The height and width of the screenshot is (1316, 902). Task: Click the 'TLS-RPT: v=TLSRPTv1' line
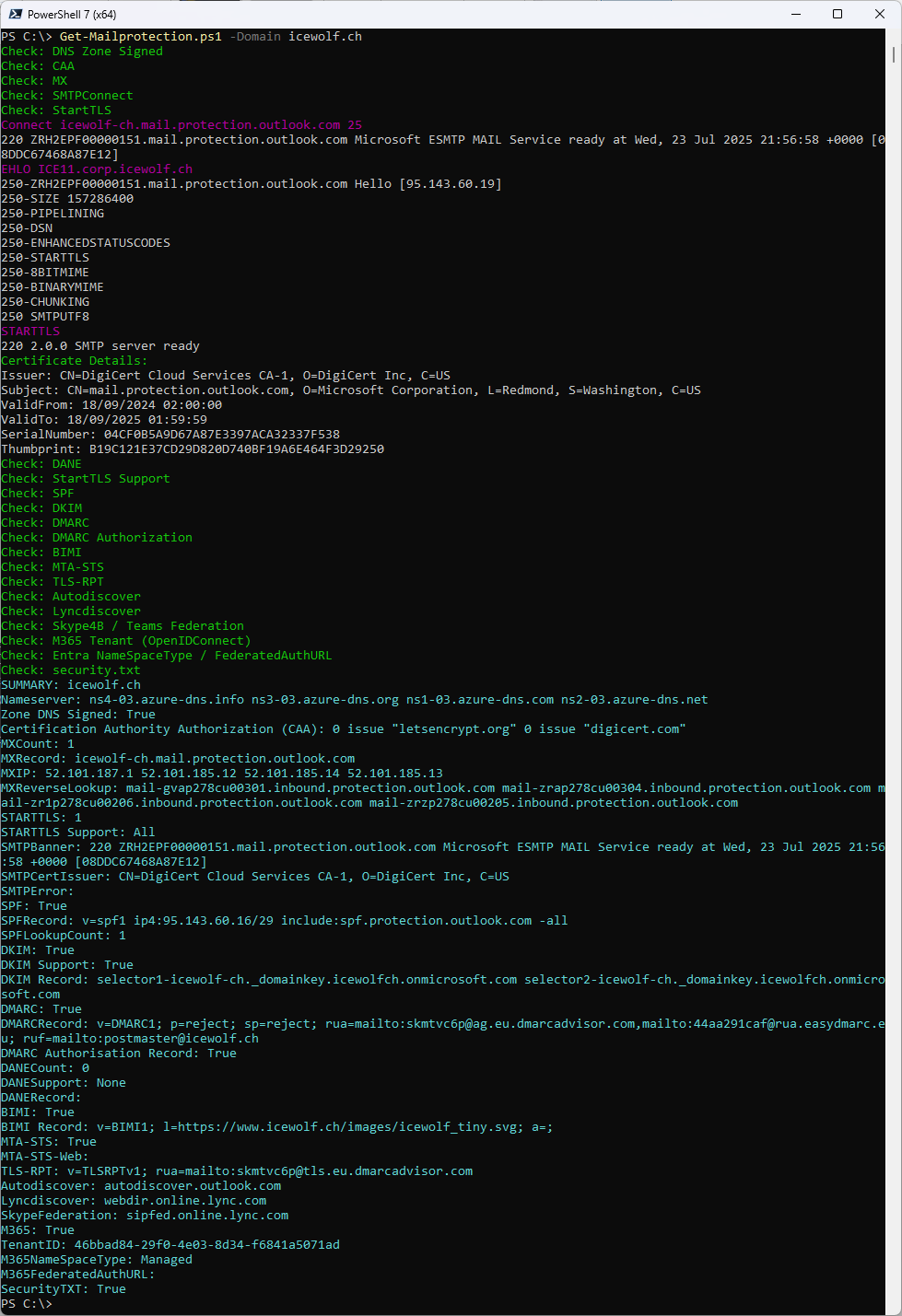point(237,1171)
